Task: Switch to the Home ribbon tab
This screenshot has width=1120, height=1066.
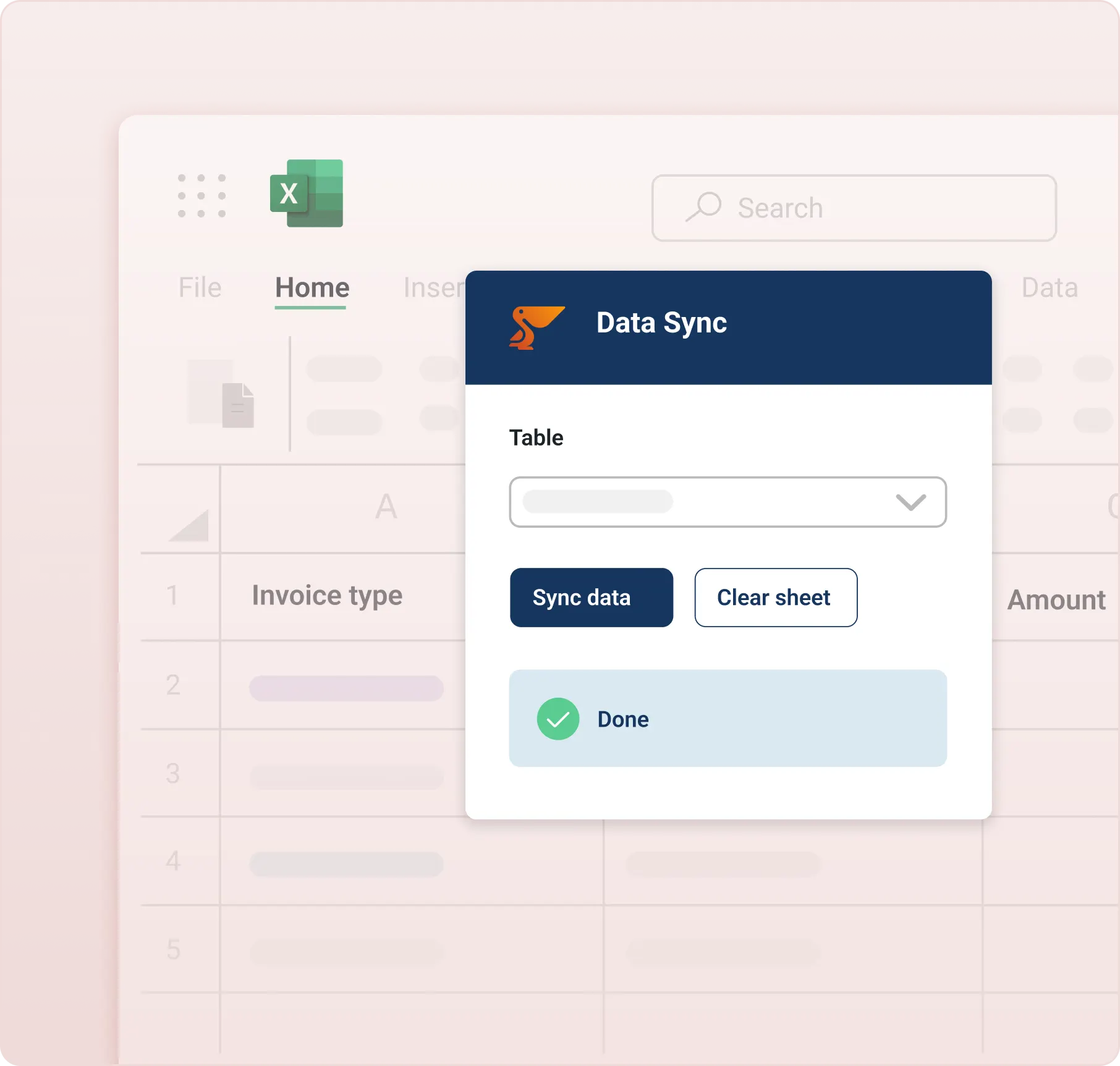Action: (312, 287)
